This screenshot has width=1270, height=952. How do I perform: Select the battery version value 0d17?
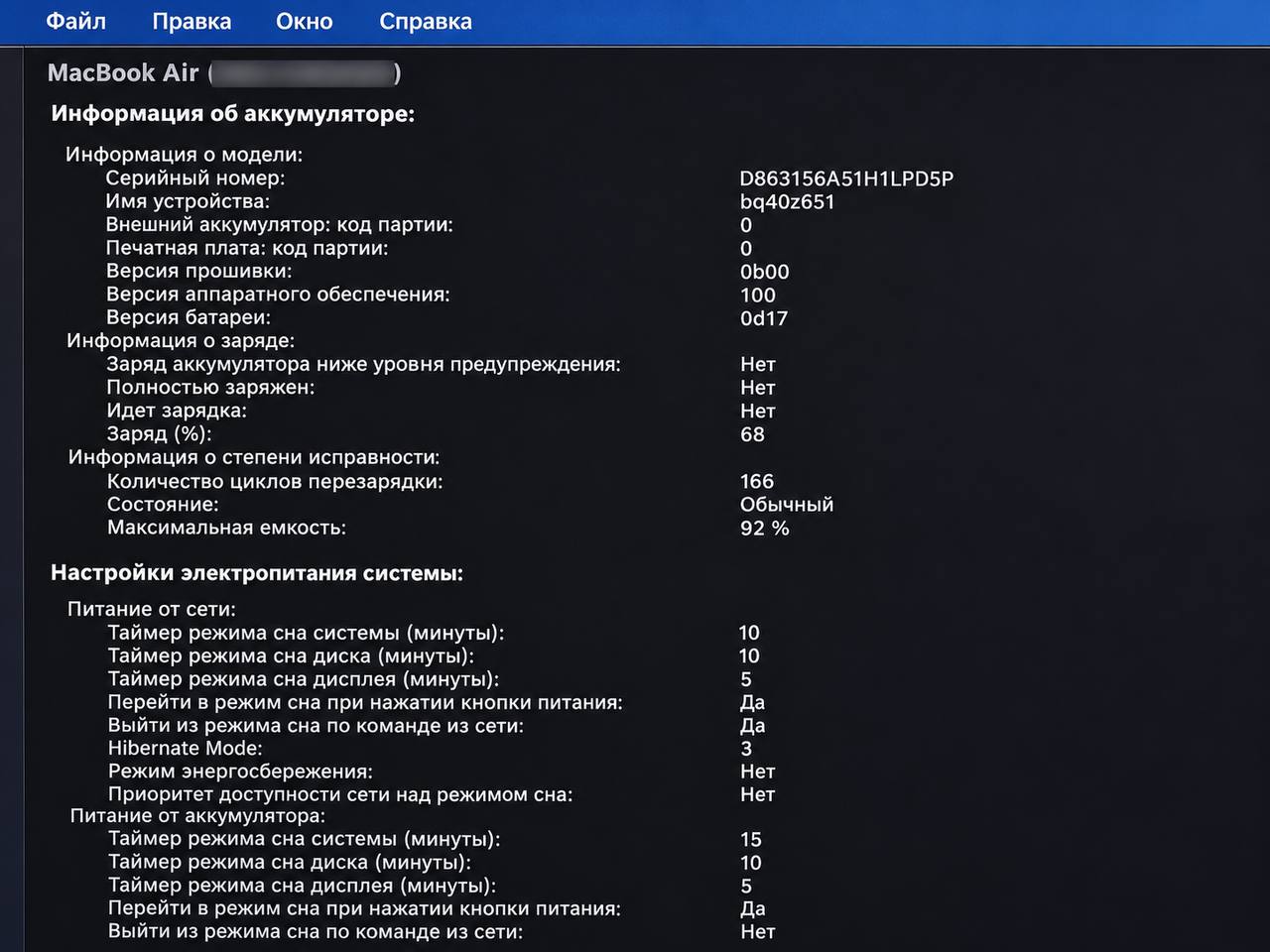(x=764, y=318)
